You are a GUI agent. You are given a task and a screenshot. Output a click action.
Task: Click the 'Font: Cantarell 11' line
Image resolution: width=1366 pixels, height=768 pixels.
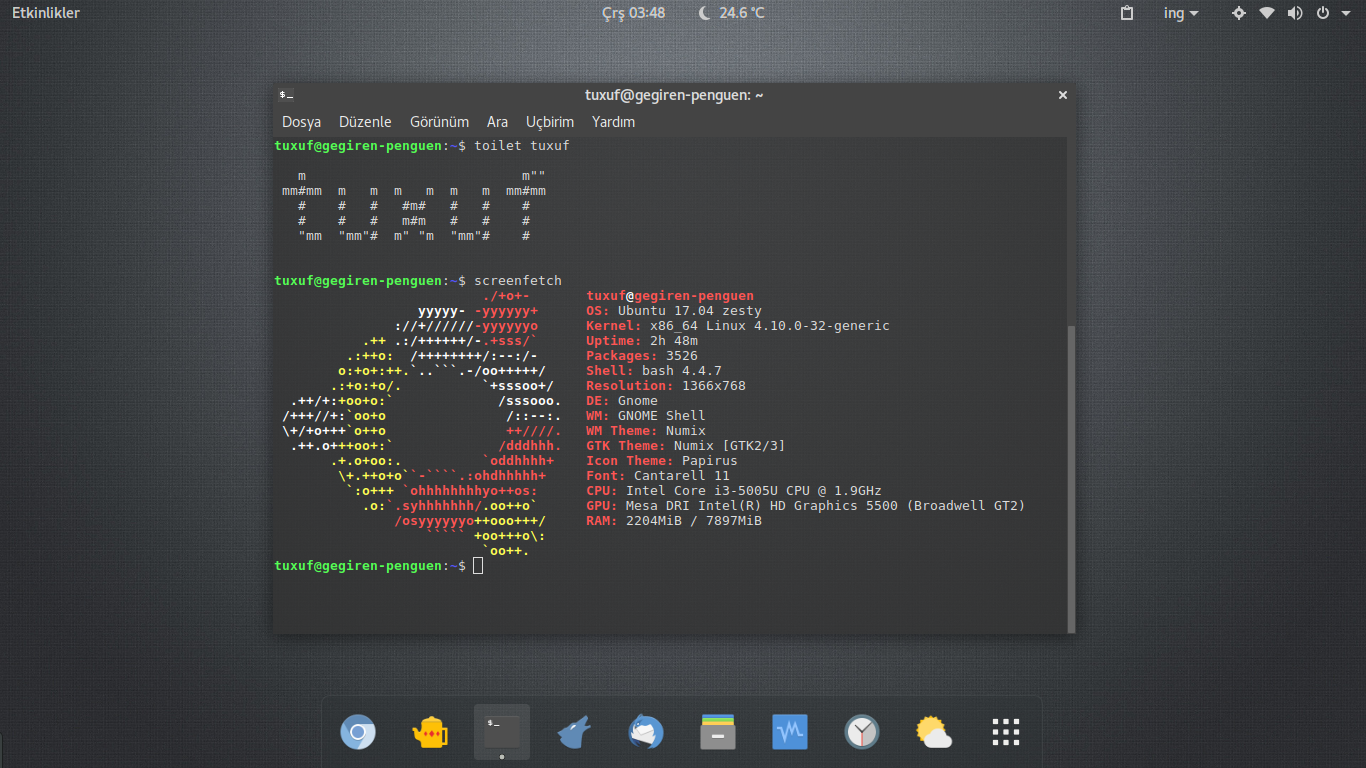pyautogui.click(x=658, y=476)
